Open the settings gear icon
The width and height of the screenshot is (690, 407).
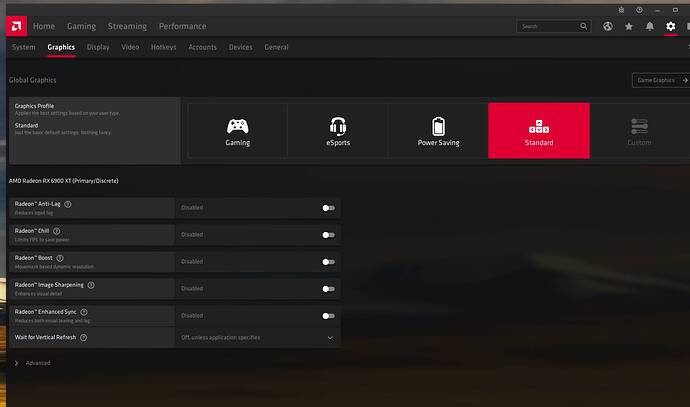click(x=671, y=26)
